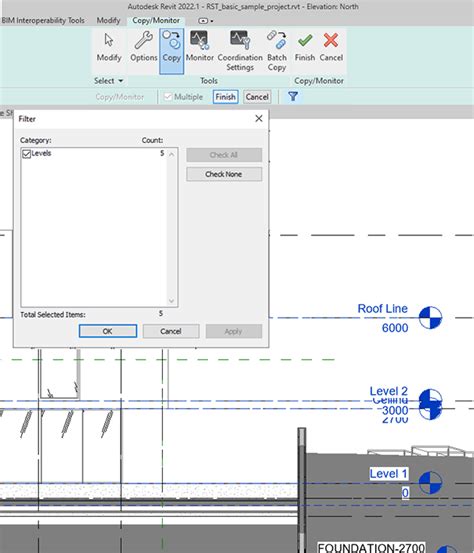Click the Level 2 level head symbol
474x553 pixels.
(430, 400)
